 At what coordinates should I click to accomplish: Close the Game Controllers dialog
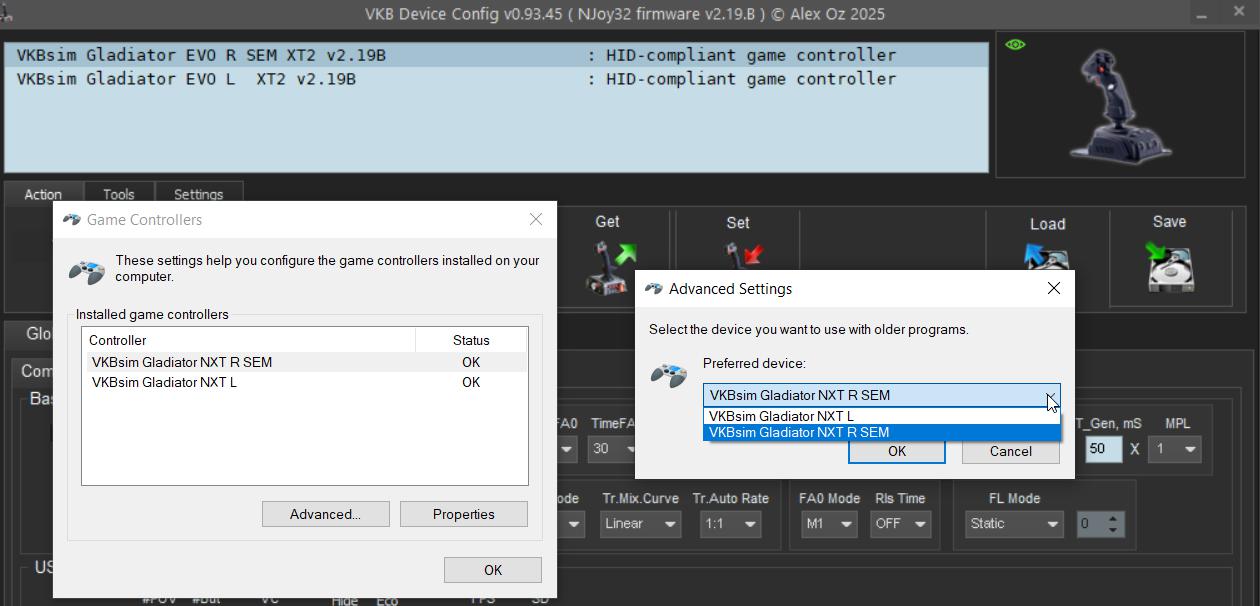click(536, 220)
